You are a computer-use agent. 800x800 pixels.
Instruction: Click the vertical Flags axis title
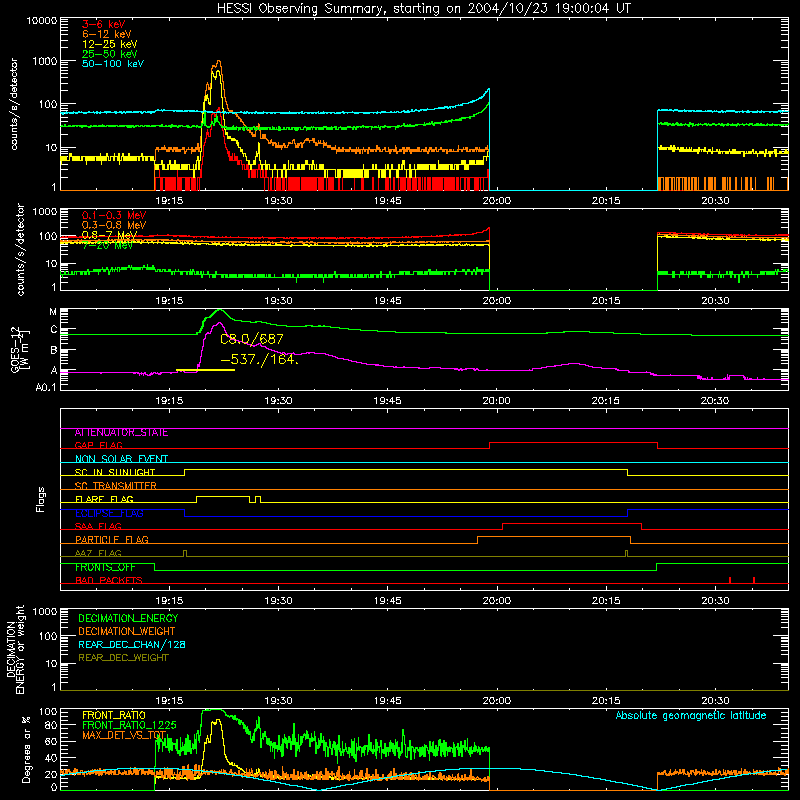pyautogui.click(x=40, y=499)
